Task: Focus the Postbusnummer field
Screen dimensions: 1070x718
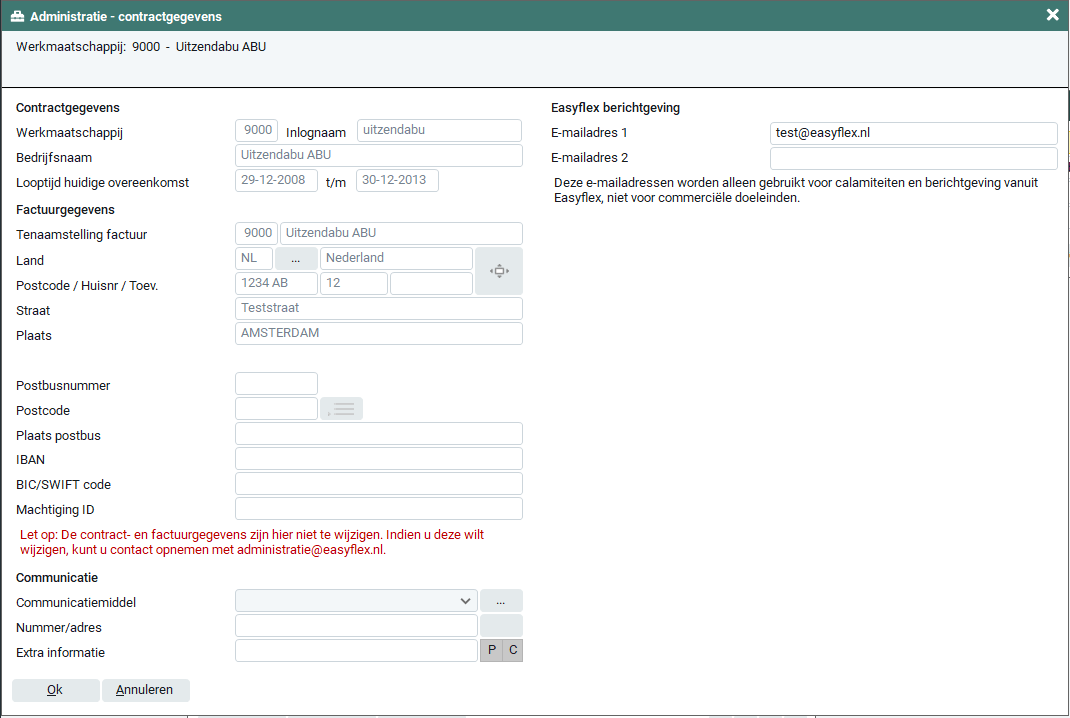Action: tap(276, 384)
